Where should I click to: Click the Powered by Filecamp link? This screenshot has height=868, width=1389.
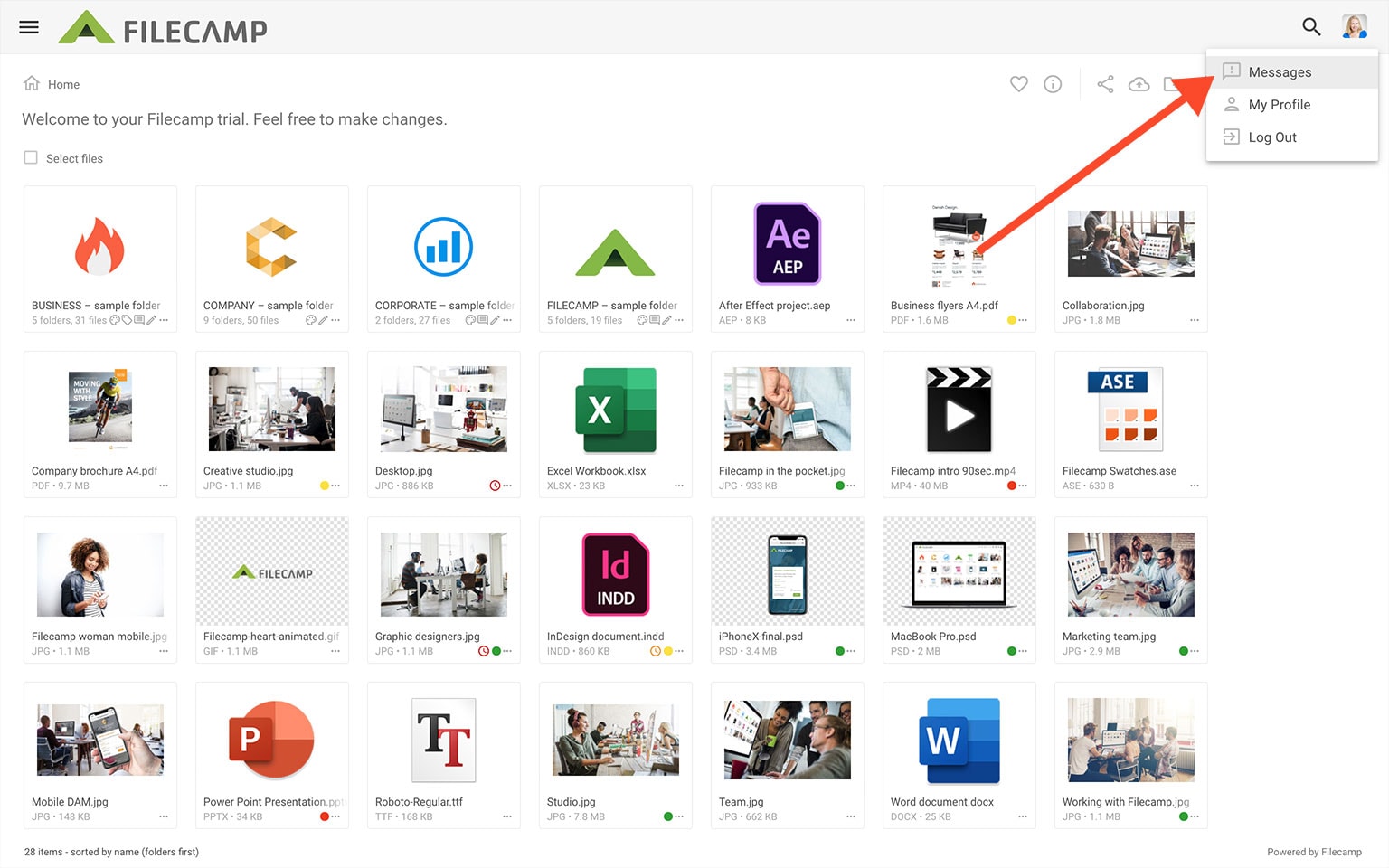1314,852
